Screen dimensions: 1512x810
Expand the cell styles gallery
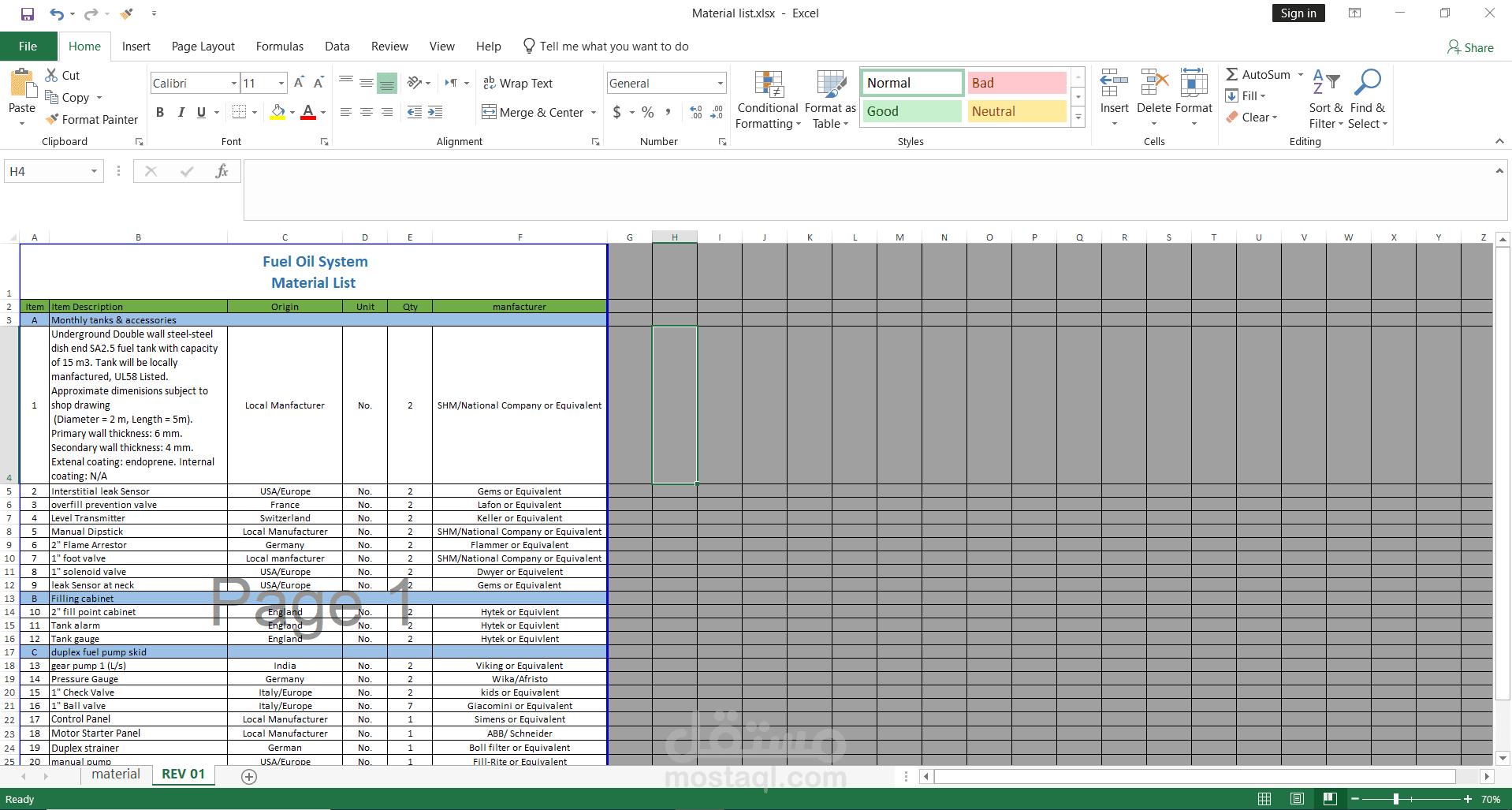(1078, 117)
